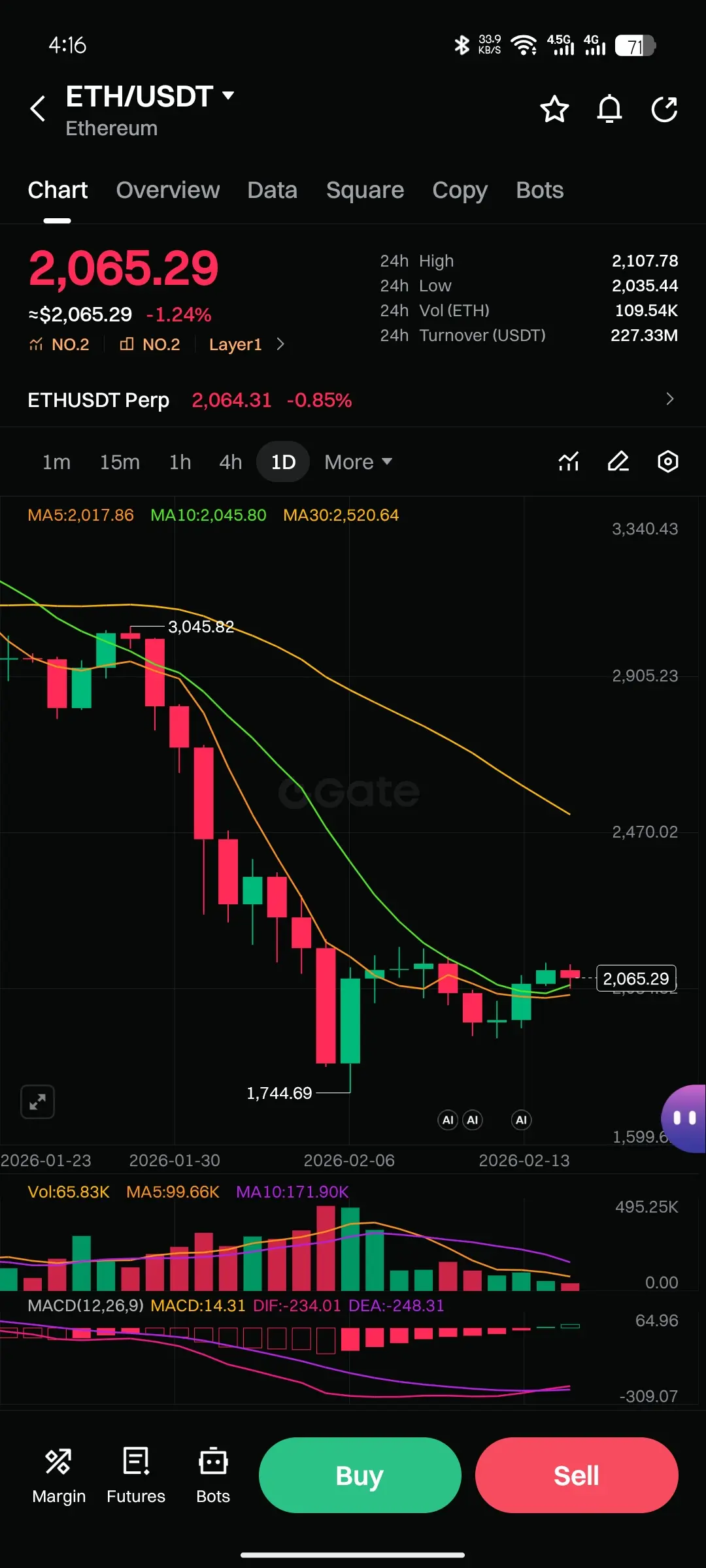Tap the red Sell button
The image size is (706, 1568).
[x=577, y=1475]
